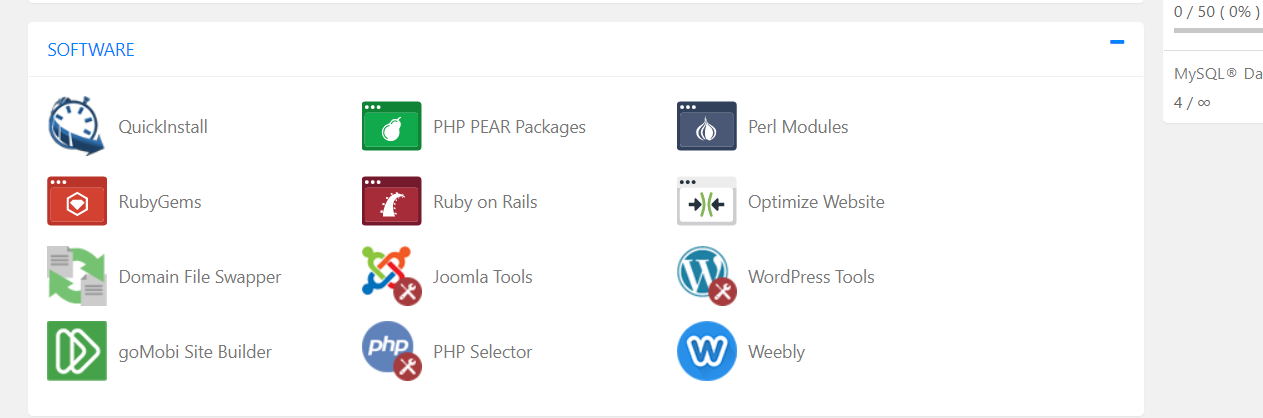Collapse the Software section with minus button

click(x=1117, y=42)
